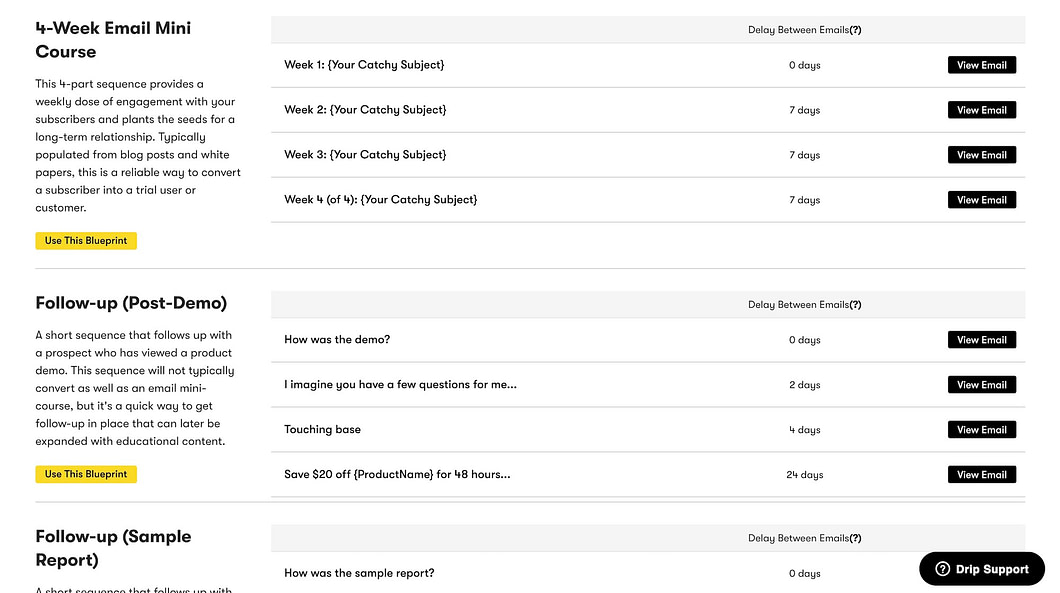Click the Follow-up (Sample Report) heading

[113, 548]
